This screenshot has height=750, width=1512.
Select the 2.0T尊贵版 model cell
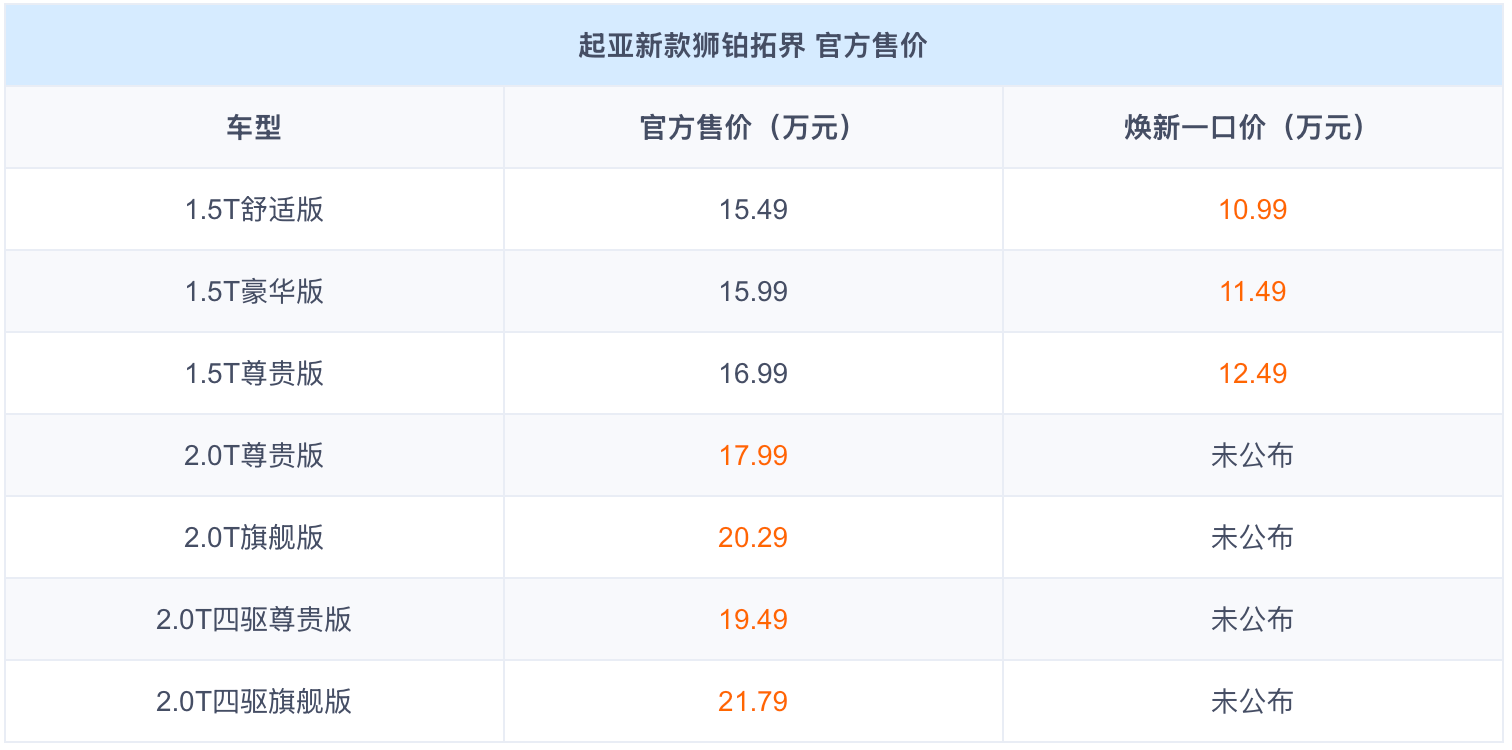[x=254, y=456]
